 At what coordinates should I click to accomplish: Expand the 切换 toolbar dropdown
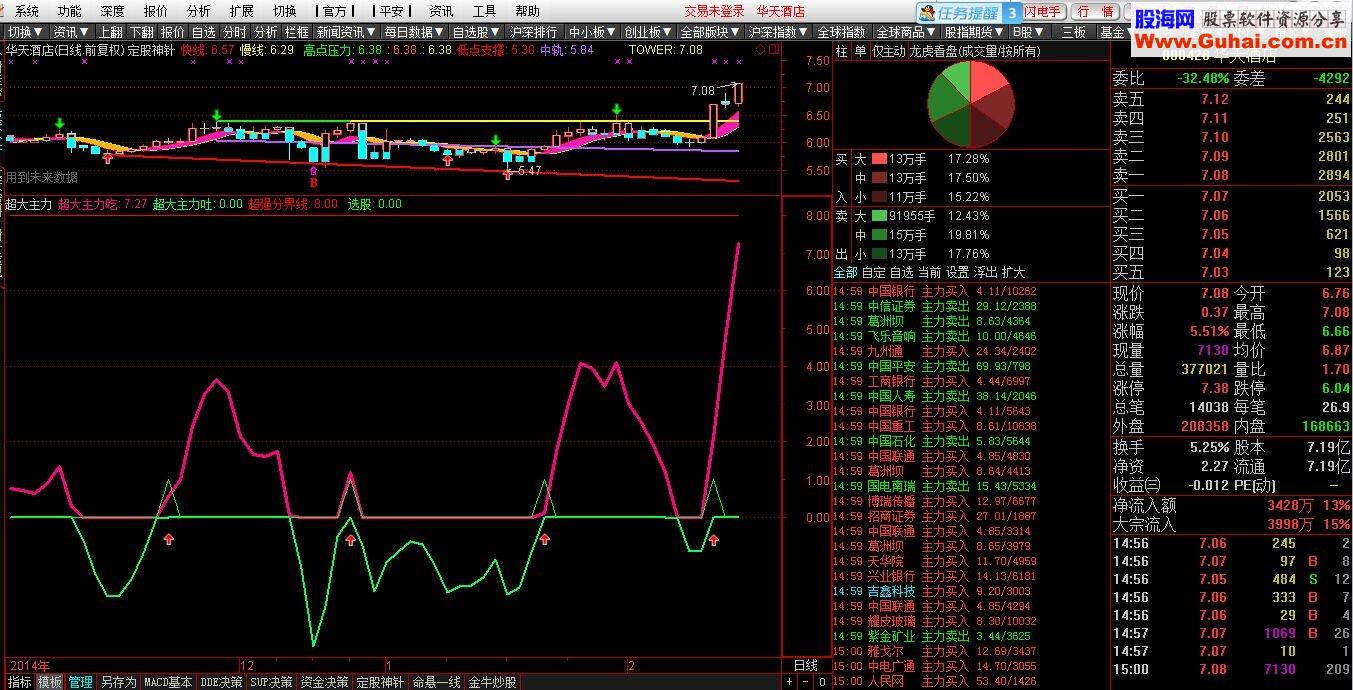(x=25, y=32)
